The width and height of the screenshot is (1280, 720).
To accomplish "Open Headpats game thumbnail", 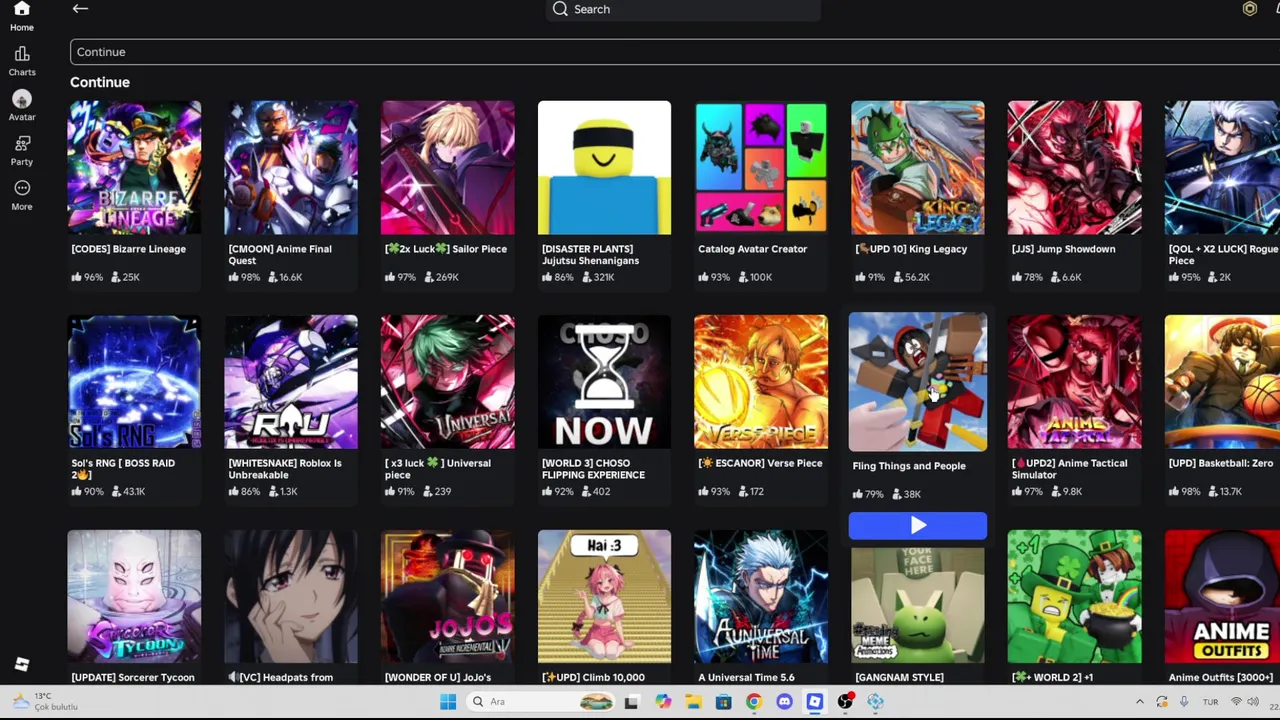I will (291, 596).
